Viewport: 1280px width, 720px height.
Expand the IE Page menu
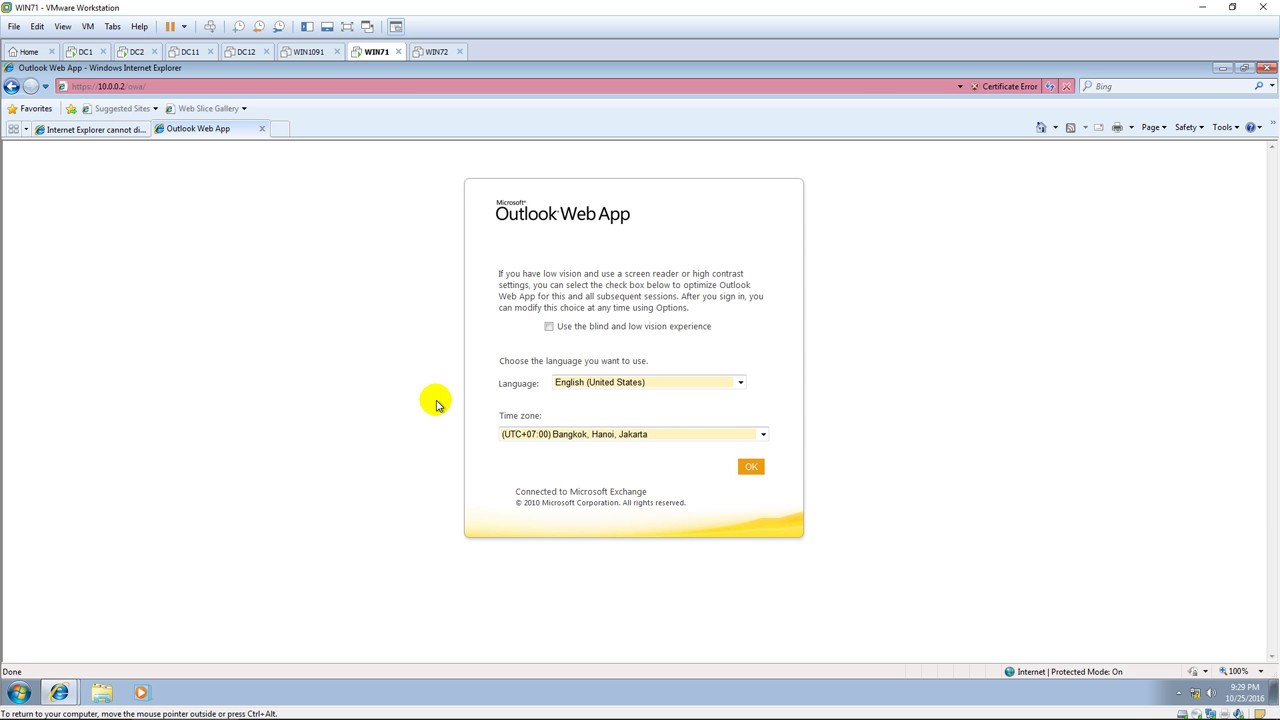1154,127
